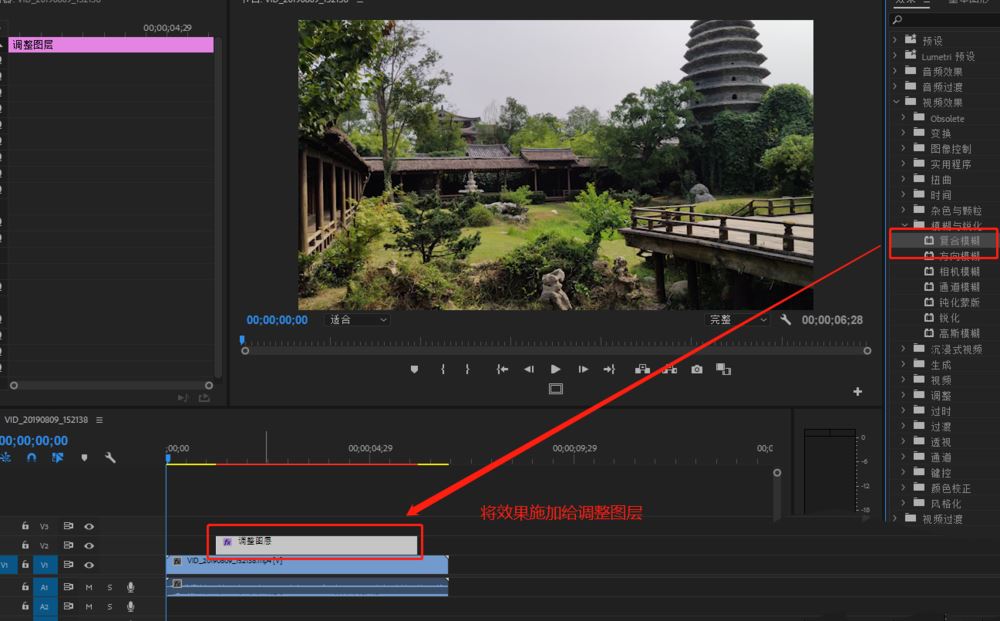Viewport: 1000px width, 621px height.
Task: Expand the Lumetri 预设 folder
Action: pyautogui.click(x=895, y=56)
